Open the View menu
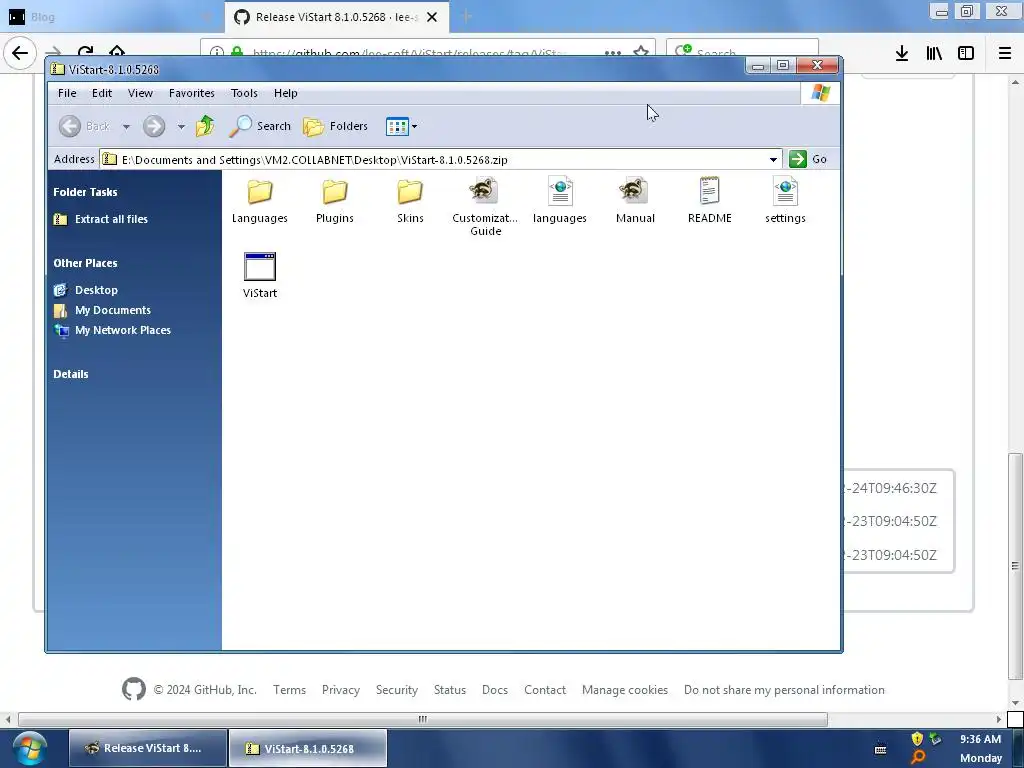The width and height of the screenshot is (1024, 768). tap(140, 93)
